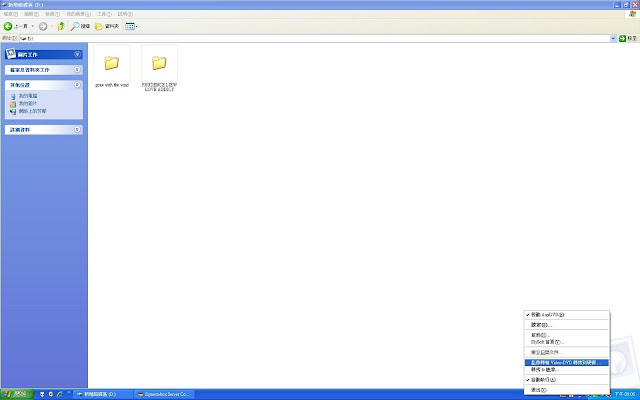The image size is (640, 400).
Task: Collapse the Other Places panel (其他位置)
Action: tap(77, 84)
